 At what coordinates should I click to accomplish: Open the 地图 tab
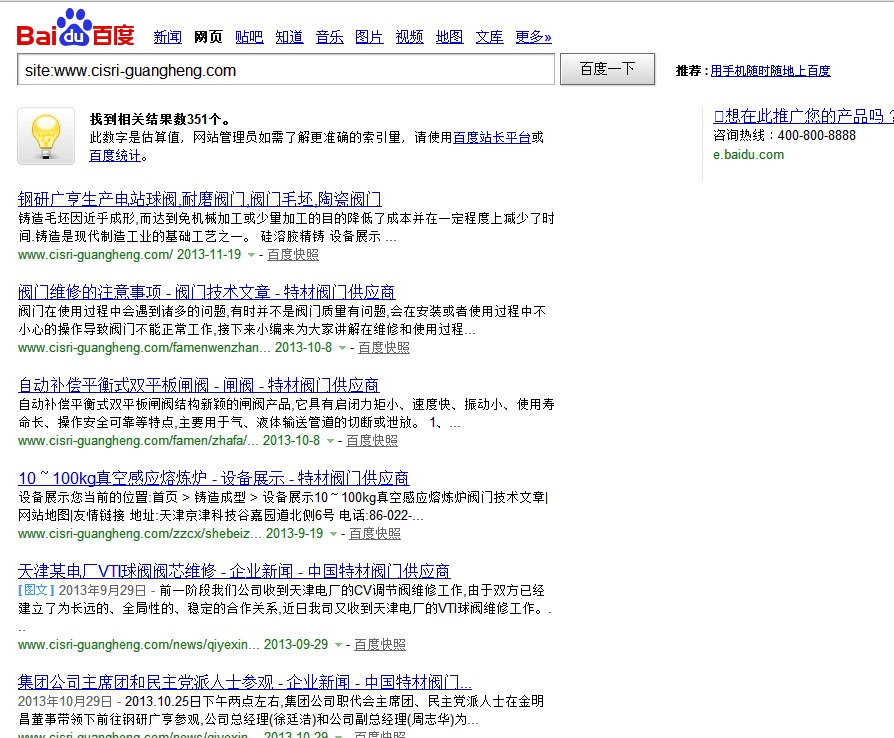tap(449, 37)
